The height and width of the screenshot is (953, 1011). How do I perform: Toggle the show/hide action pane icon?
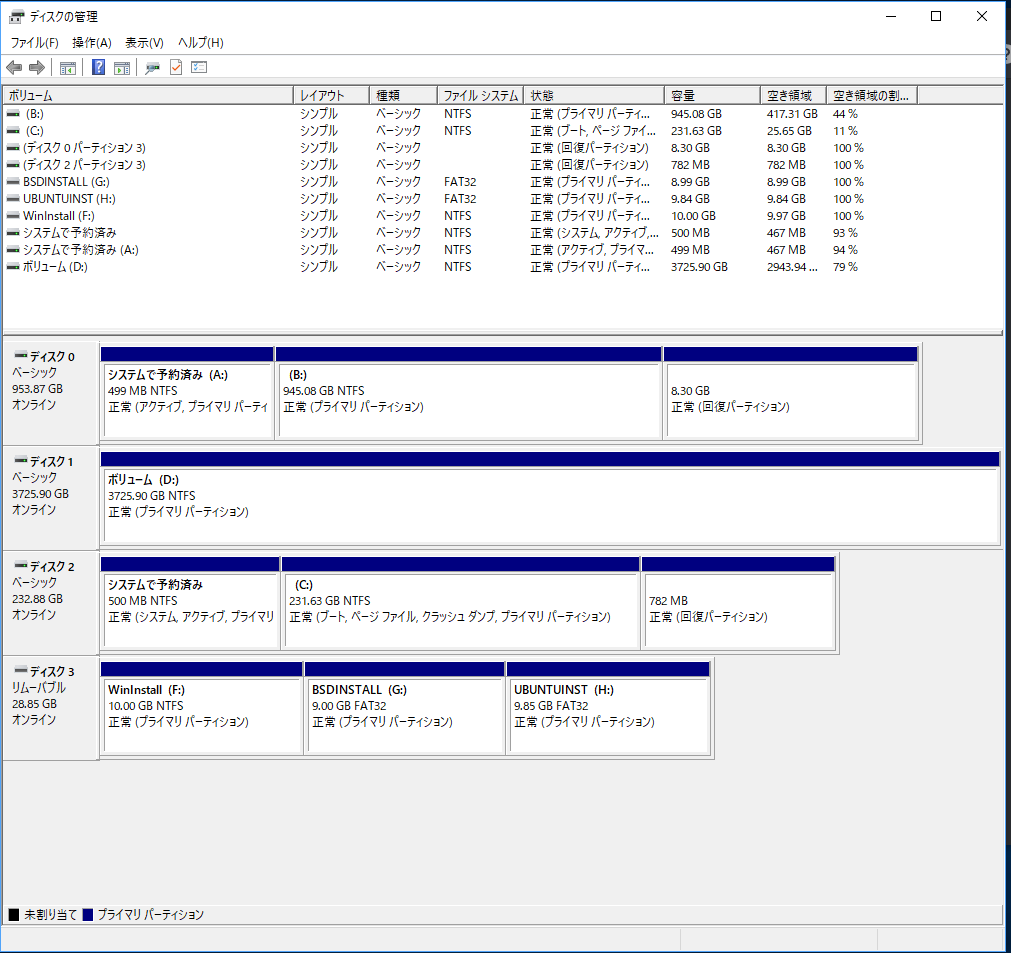tap(122, 67)
